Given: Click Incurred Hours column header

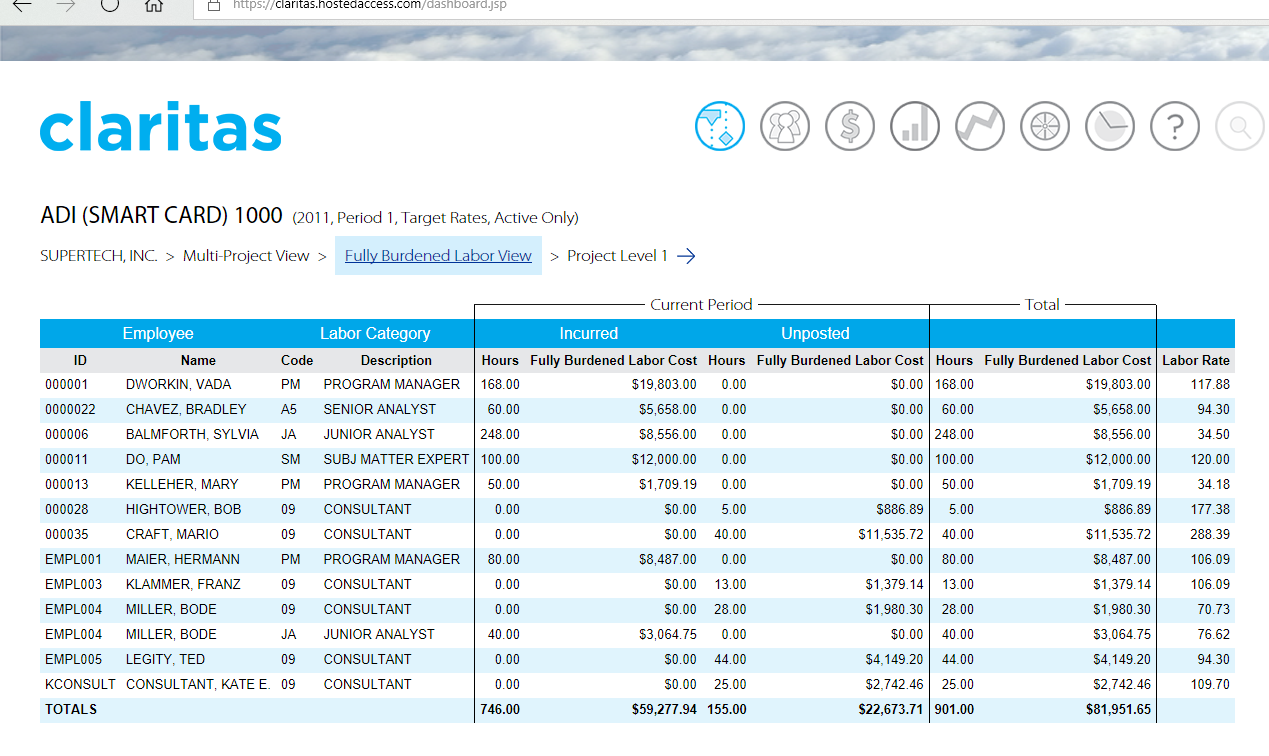Looking at the screenshot, I should [x=500, y=361].
